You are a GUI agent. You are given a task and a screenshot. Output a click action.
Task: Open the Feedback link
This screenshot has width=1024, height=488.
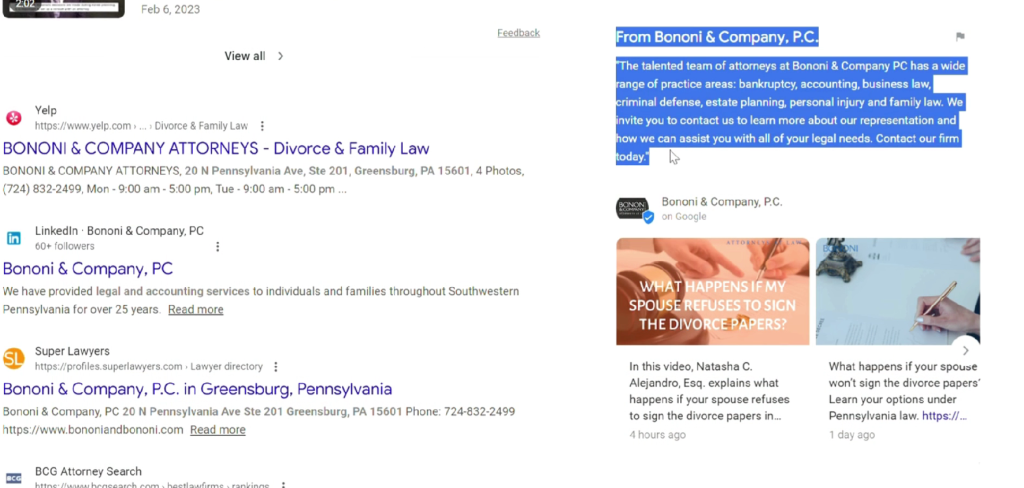[x=518, y=33]
